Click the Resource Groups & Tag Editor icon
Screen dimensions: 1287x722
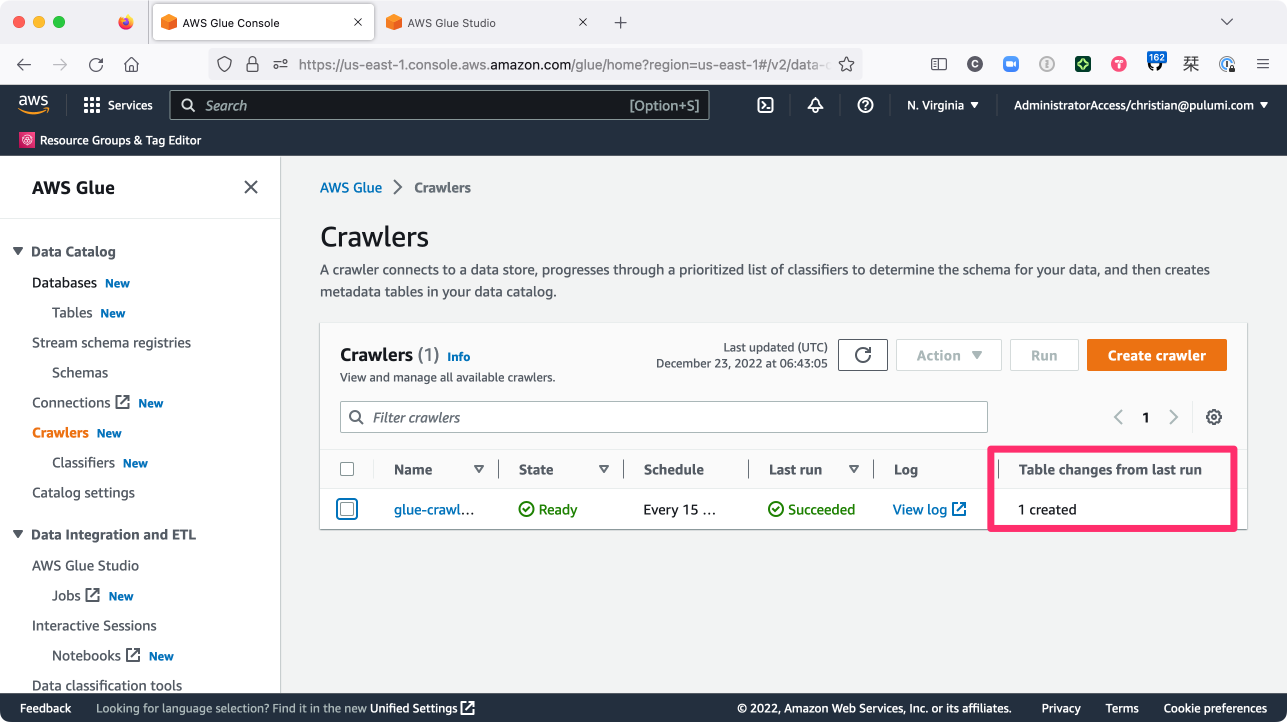click(x=27, y=140)
